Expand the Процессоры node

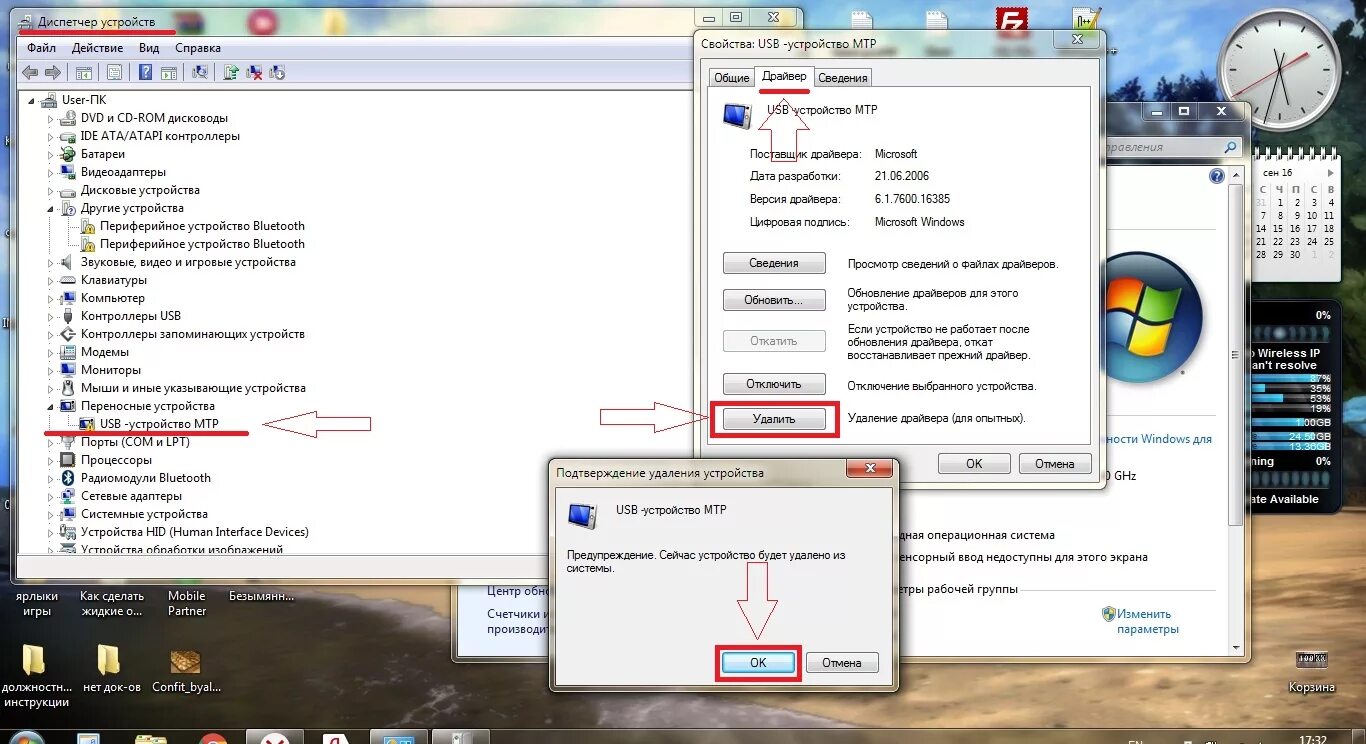50,460
